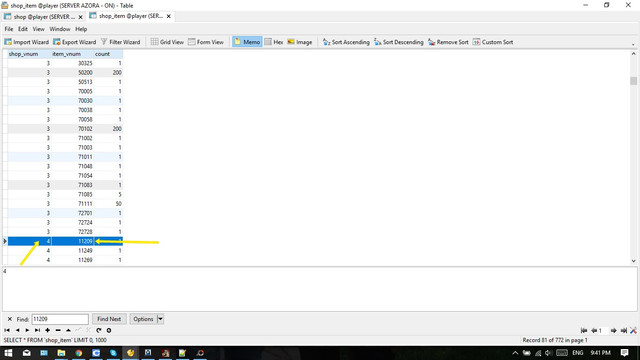Switch to Form View
Screen dimensions: 640x360
(206, 42)
